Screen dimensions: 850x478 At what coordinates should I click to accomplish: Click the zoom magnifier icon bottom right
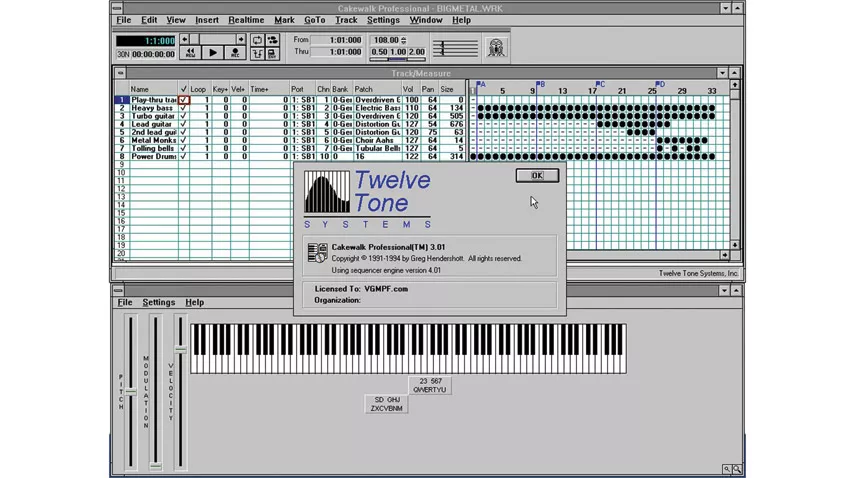point(732,468)
